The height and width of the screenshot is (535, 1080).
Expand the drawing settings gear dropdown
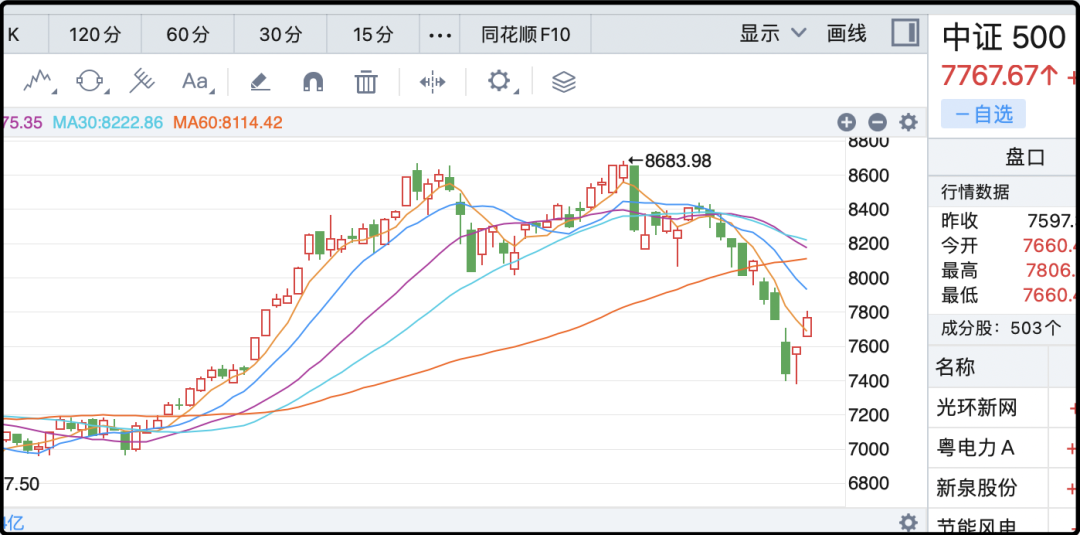point(500,81)
